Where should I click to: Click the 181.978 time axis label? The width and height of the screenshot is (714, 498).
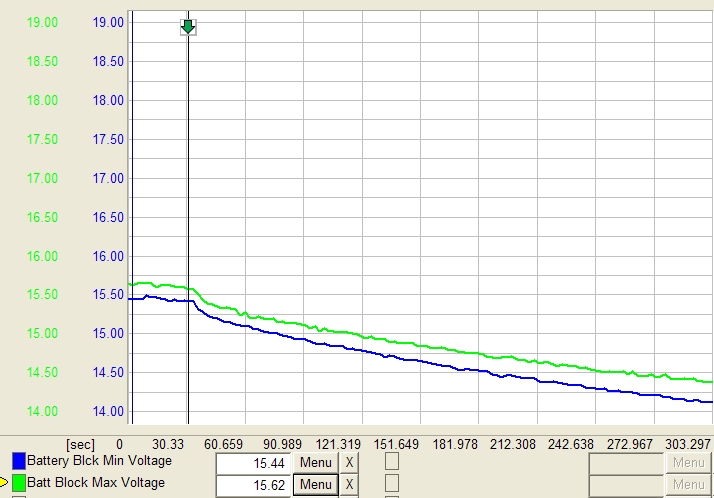pyautogui.click(x=455, y=444)
